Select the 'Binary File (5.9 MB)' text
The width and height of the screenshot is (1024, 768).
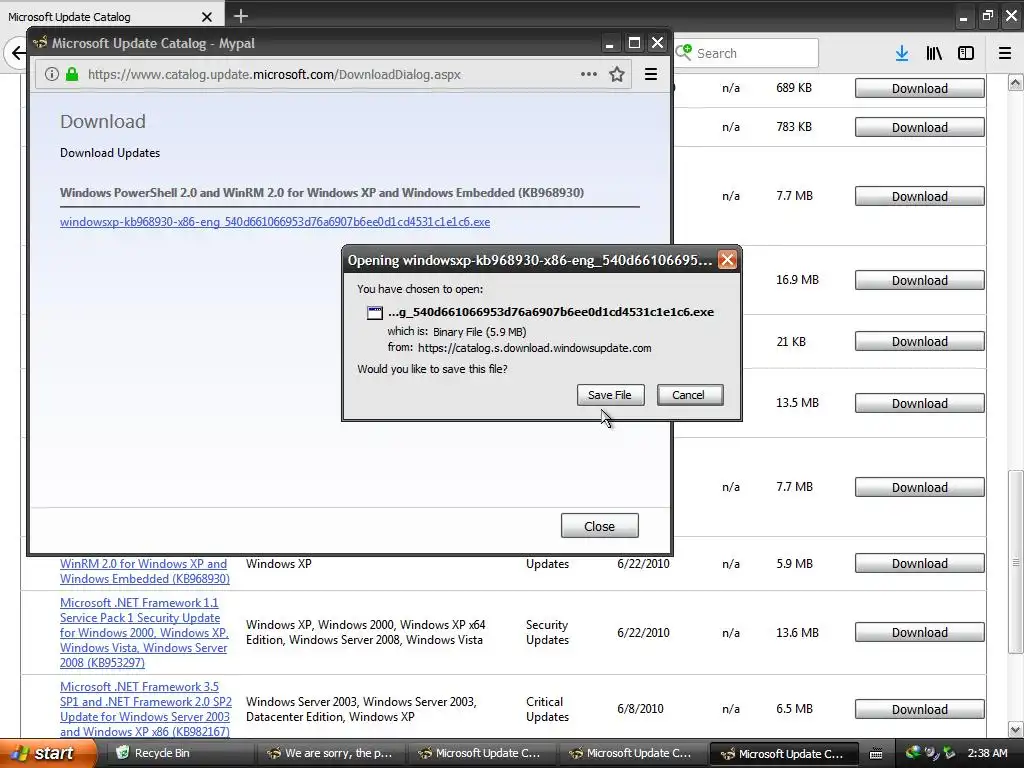(x=479, y=332)
